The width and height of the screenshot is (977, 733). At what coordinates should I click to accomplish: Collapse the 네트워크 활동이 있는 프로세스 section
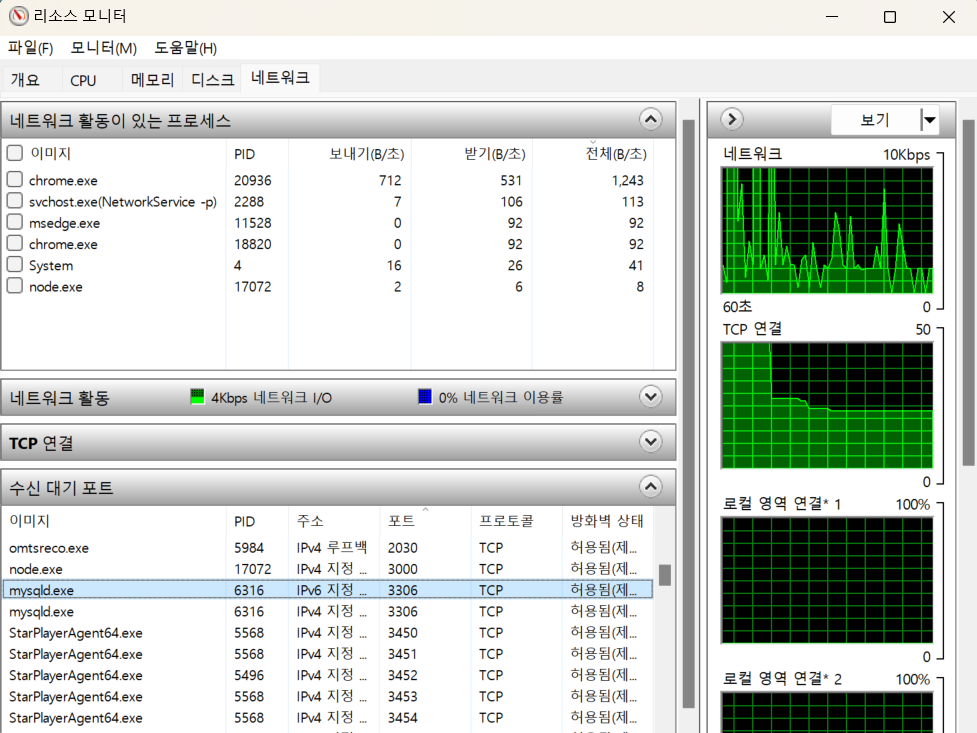pos(651,119)
